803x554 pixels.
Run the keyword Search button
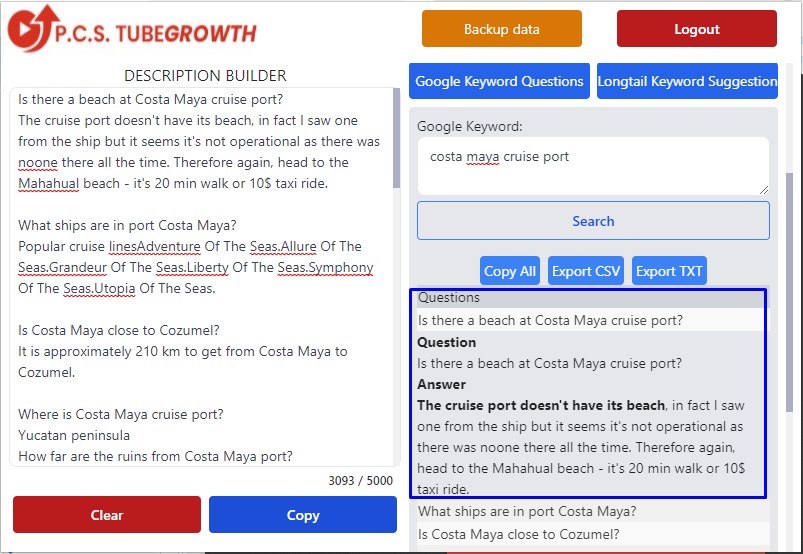pyautogui.click(x=593, y=221)
